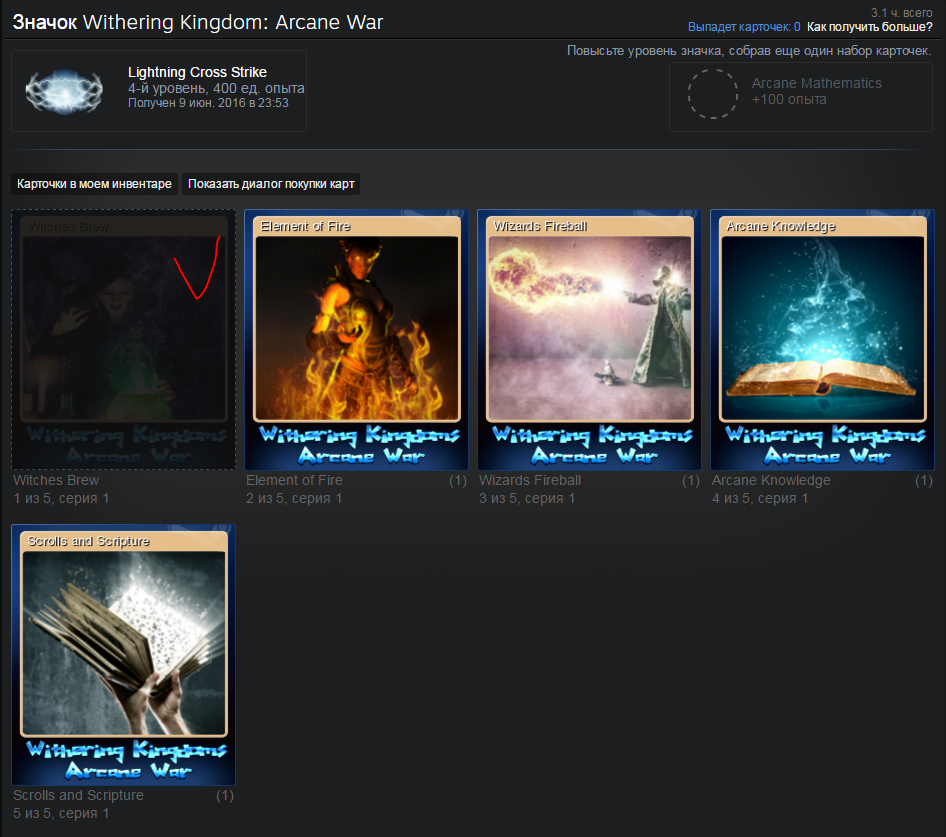Click count (1) next to Scrolls and Scripture

225,796
